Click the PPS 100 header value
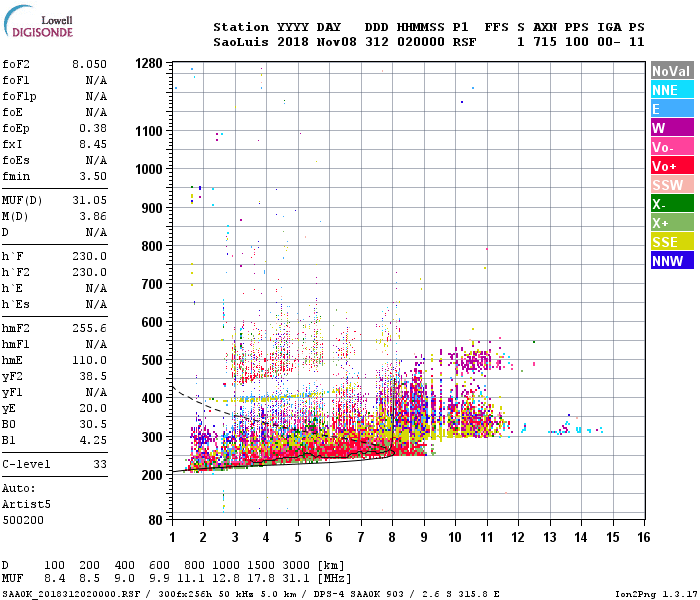The height and width of the screenshot is (600, 700). tap(576, 42)
